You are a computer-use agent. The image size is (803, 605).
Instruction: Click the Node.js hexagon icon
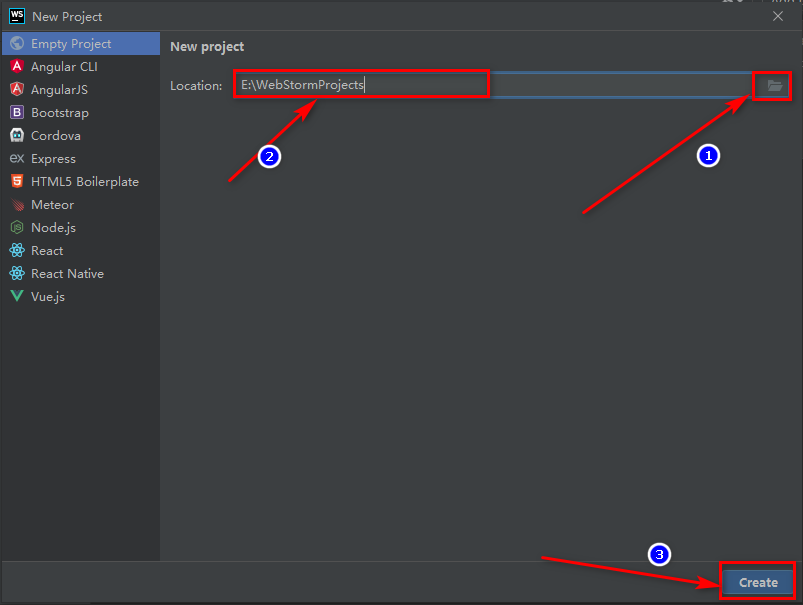[x=17, y=227]
